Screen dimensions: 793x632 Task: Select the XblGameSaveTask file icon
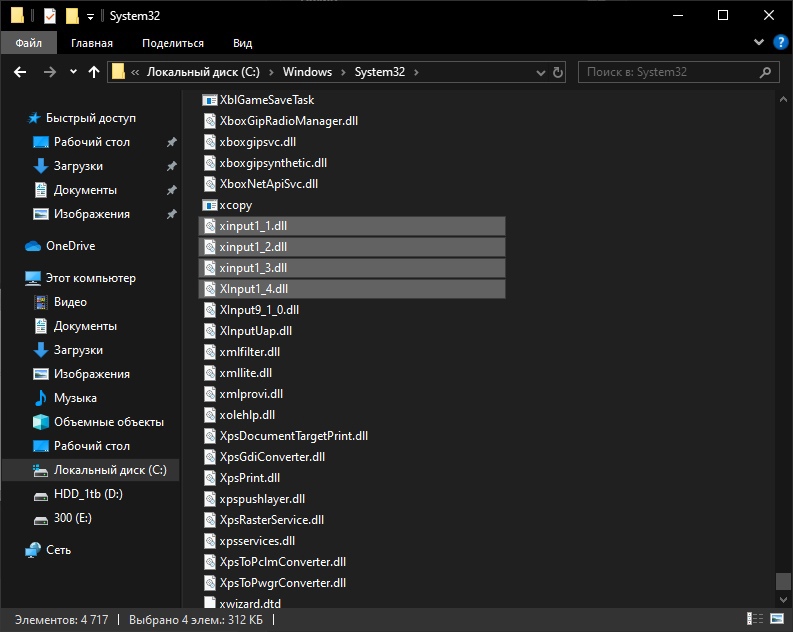(x=209, y=100)
